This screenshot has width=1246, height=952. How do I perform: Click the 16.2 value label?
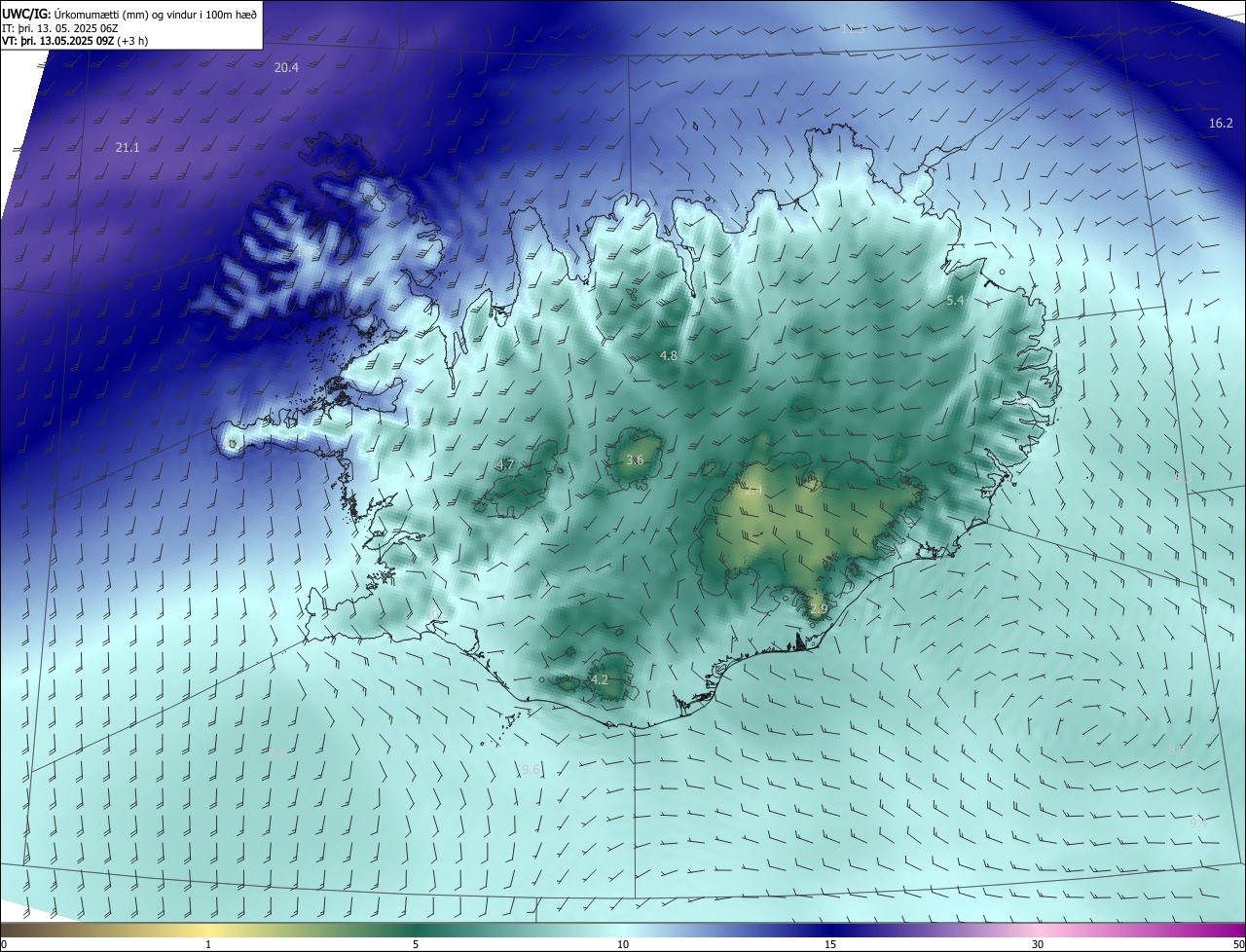(1221, 123)
